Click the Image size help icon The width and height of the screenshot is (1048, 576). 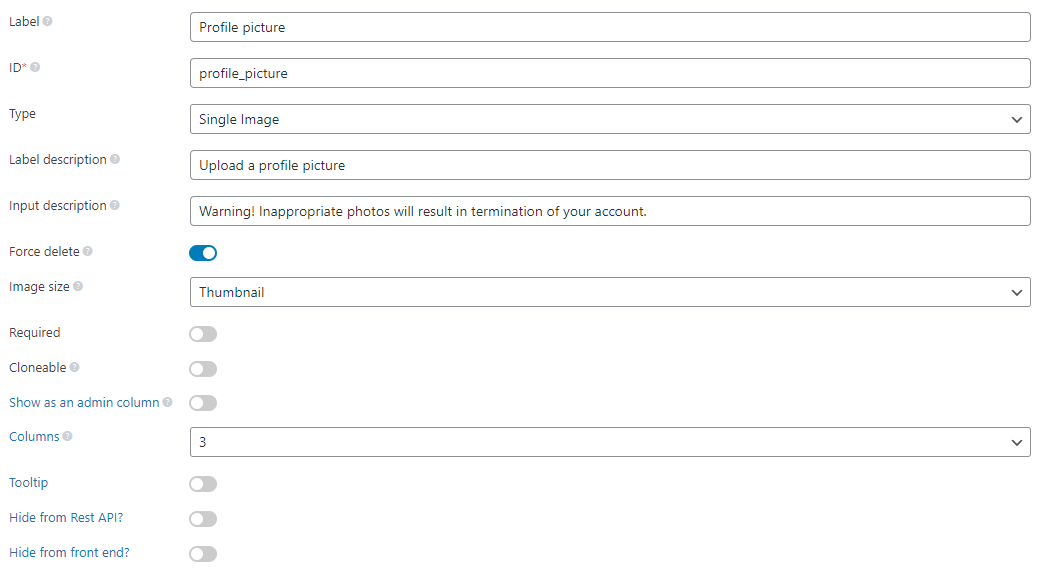click(78, 287)
